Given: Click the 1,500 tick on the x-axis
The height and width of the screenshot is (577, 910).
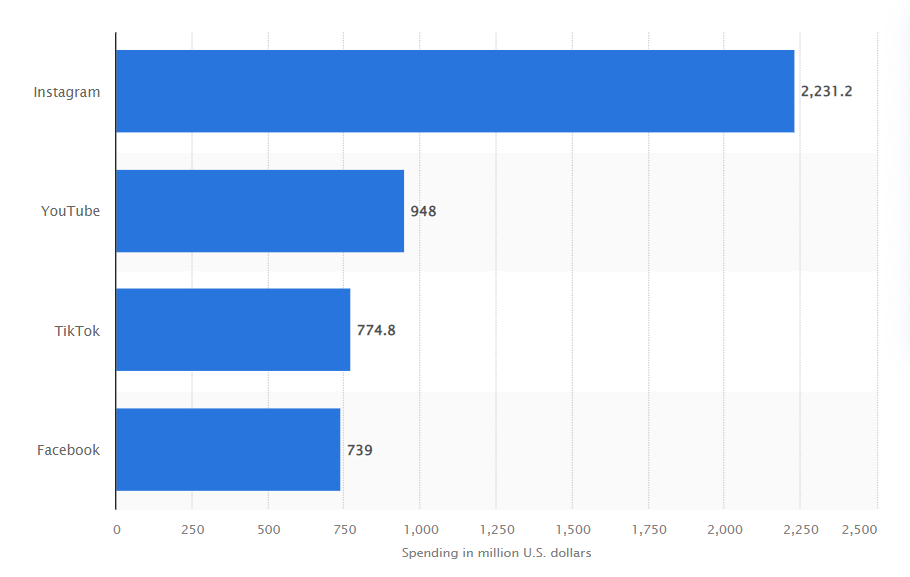Looking at the screenshot, I should pyautogui.click(x=573, y=529).
